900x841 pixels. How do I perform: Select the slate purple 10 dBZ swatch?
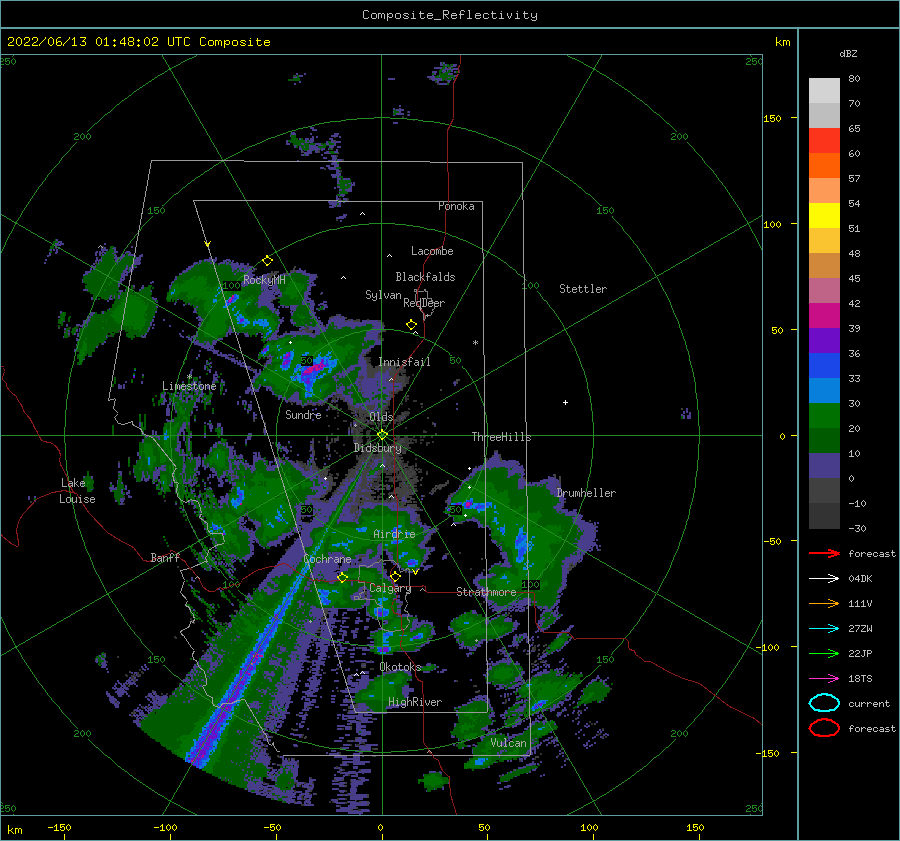coord(824,466)
